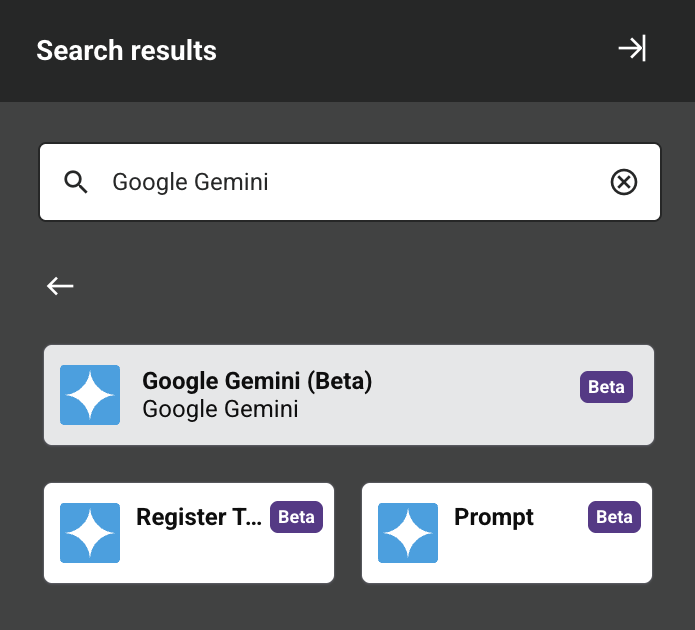Select the Google Gemini (Beta) title text
695x630 pixels.
pyautogui.click(x=257, y=381)
